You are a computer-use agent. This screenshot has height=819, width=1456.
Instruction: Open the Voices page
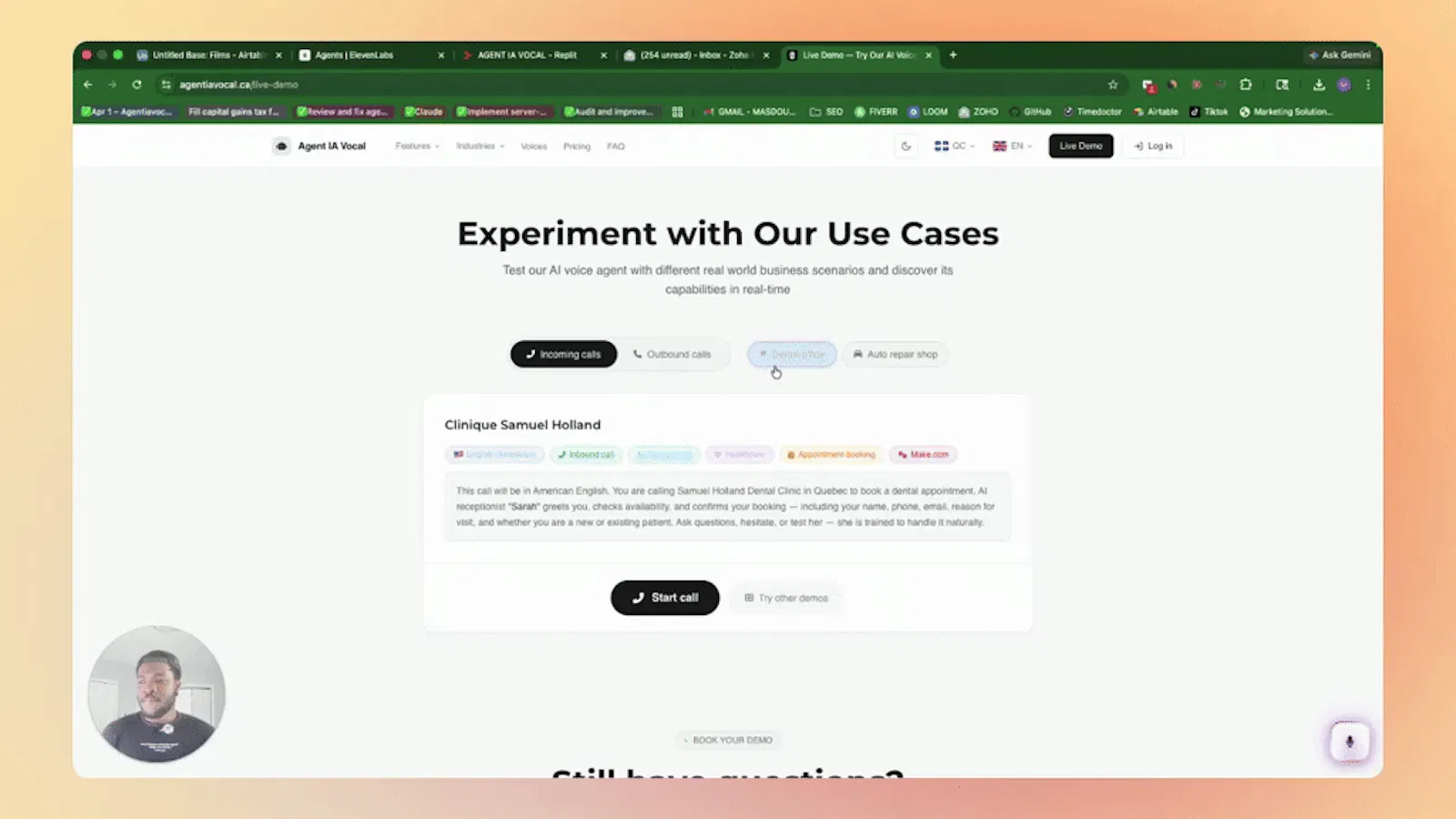point(533,146)
